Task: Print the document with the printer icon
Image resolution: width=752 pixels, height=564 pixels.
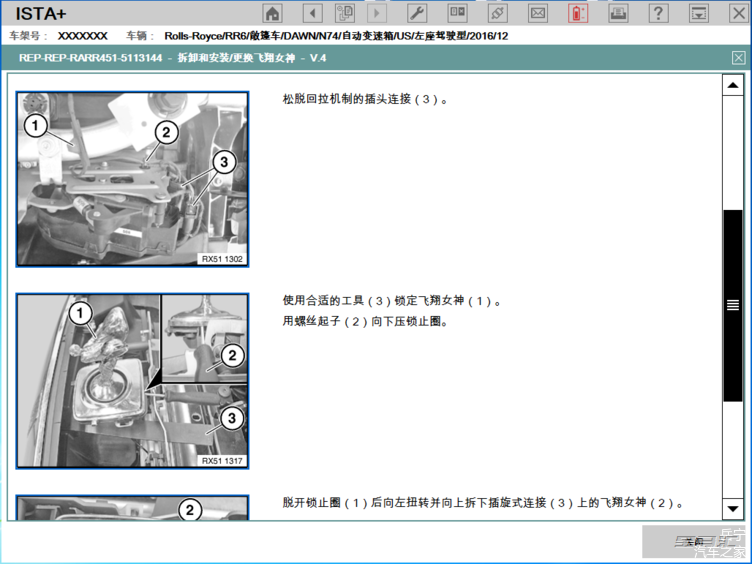Action: pos(618,13)
